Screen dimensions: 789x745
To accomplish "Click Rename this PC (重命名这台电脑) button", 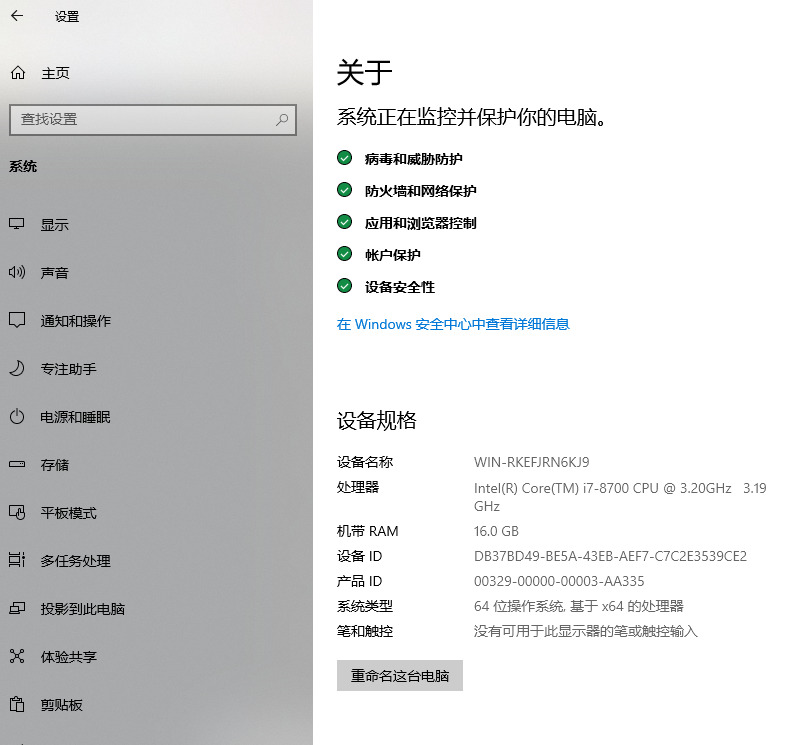I will pyautogui.click(x=399, y=675).
